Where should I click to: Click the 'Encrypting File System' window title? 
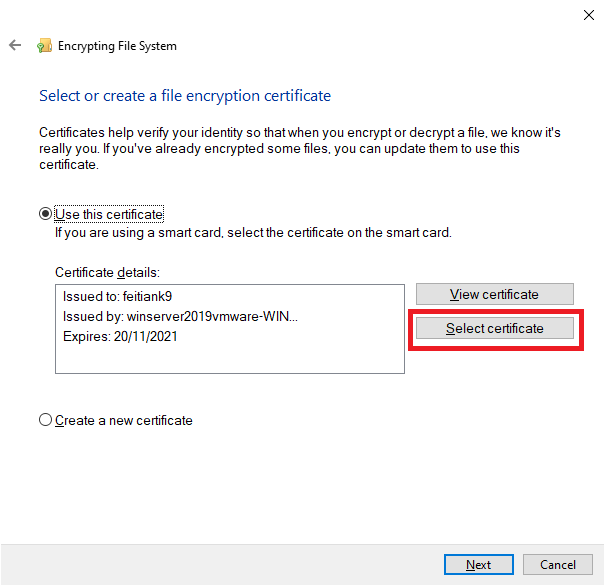[x=117, y=46]
